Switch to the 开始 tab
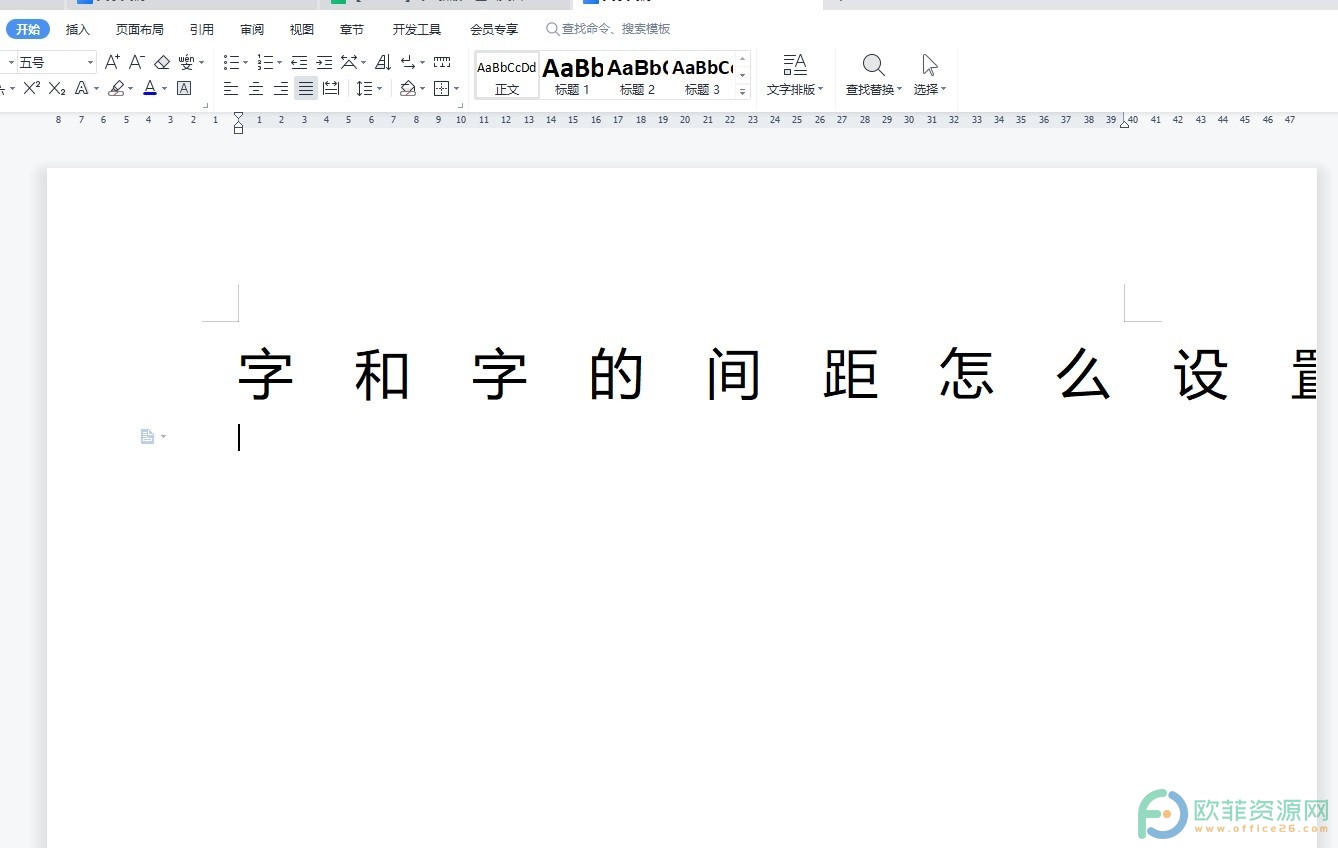Image resolution: width=1338 pixels, height=848 pixels. (28, 29)
